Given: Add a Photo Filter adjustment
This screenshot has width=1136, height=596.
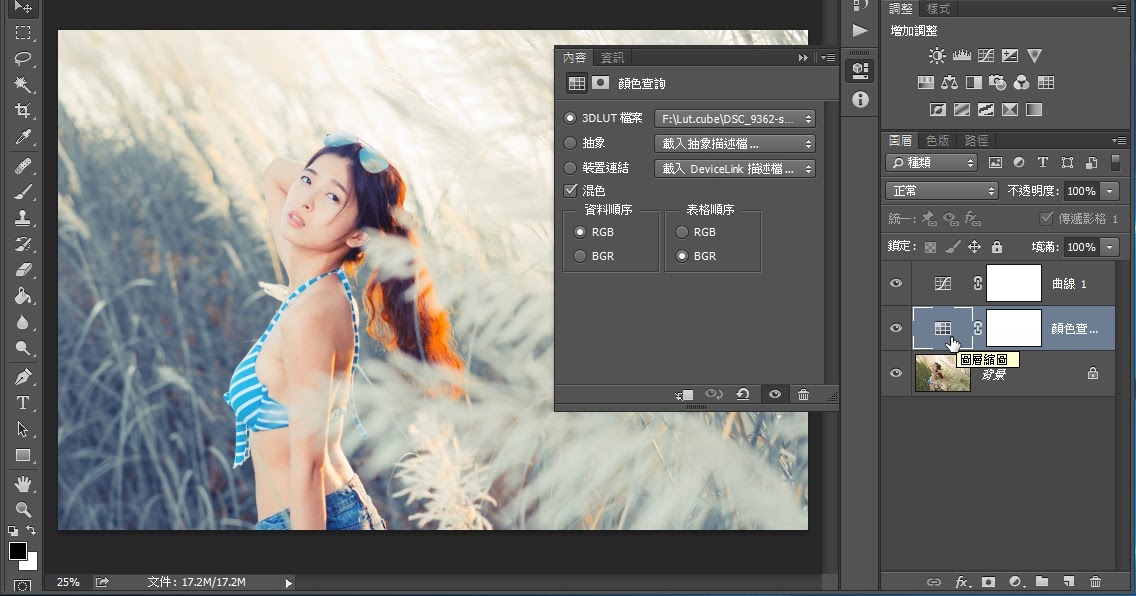Looking at the screenshot, I should (x=998, y=83).
